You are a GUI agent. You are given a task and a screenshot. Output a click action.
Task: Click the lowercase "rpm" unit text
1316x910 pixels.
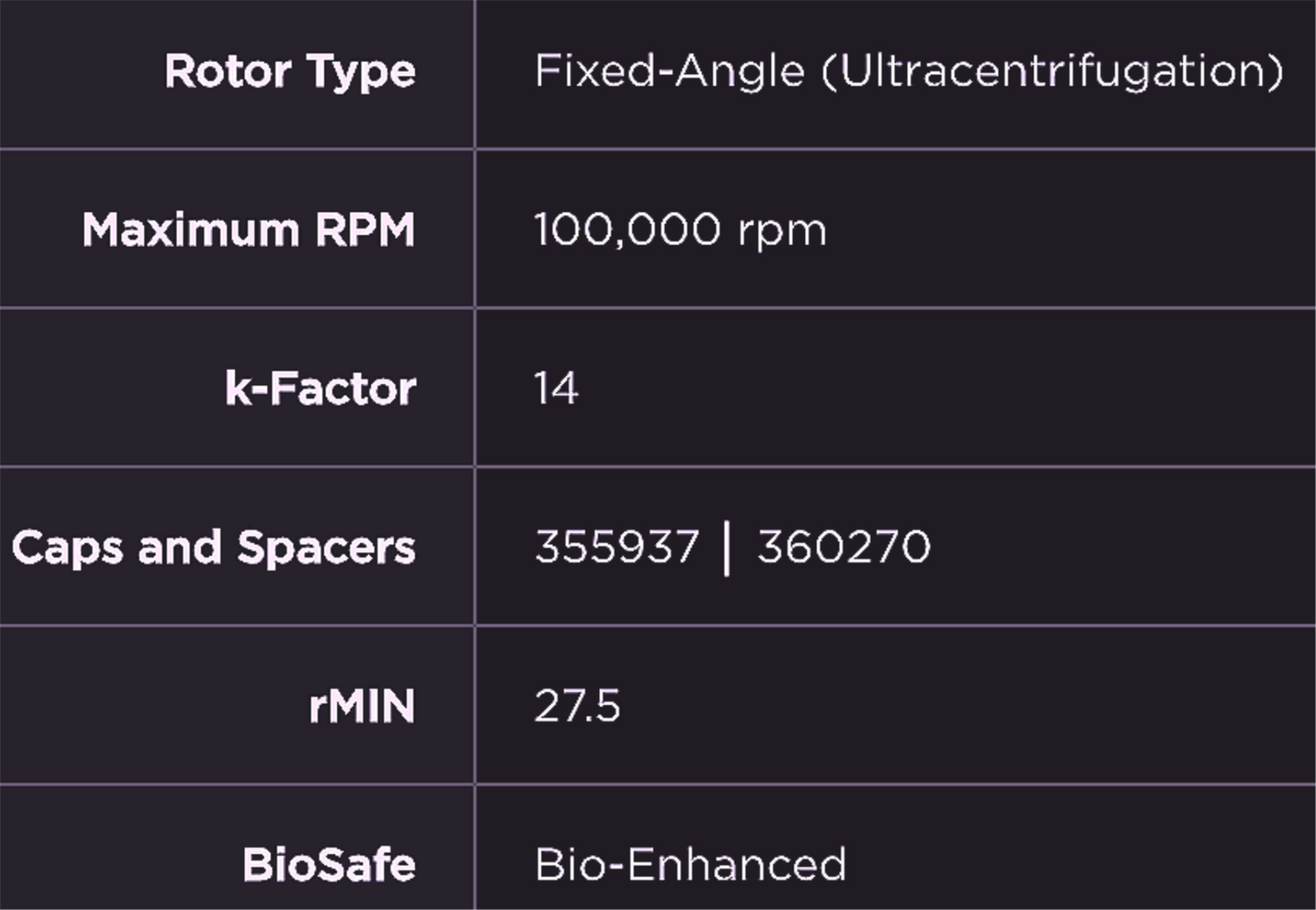pos(782,231)
